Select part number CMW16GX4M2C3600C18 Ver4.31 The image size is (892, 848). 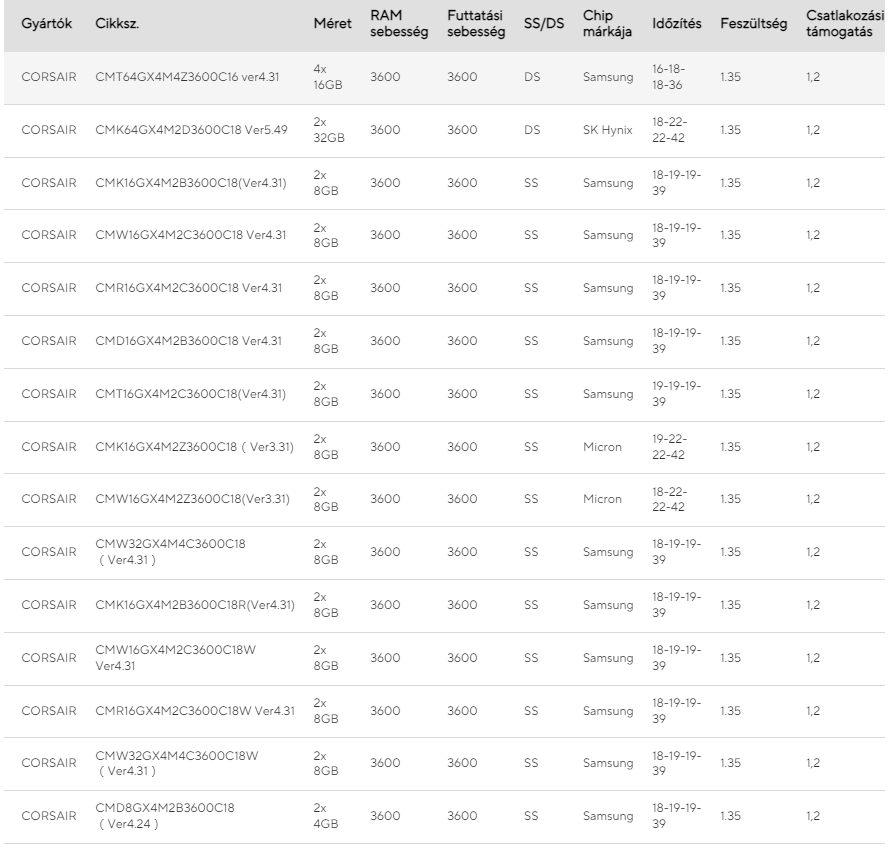(191, 235)
